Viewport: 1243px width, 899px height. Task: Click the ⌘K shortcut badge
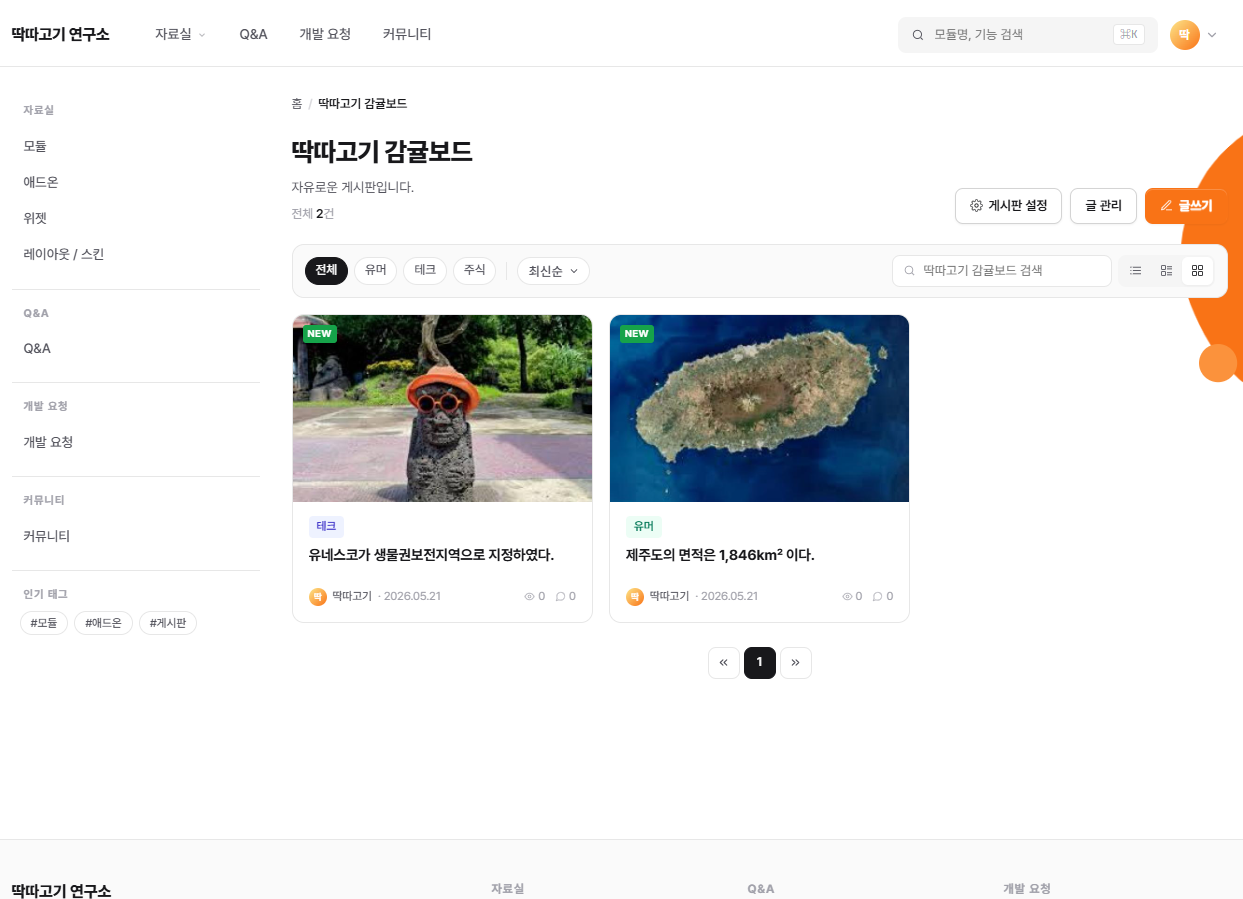pos(1129,35)
